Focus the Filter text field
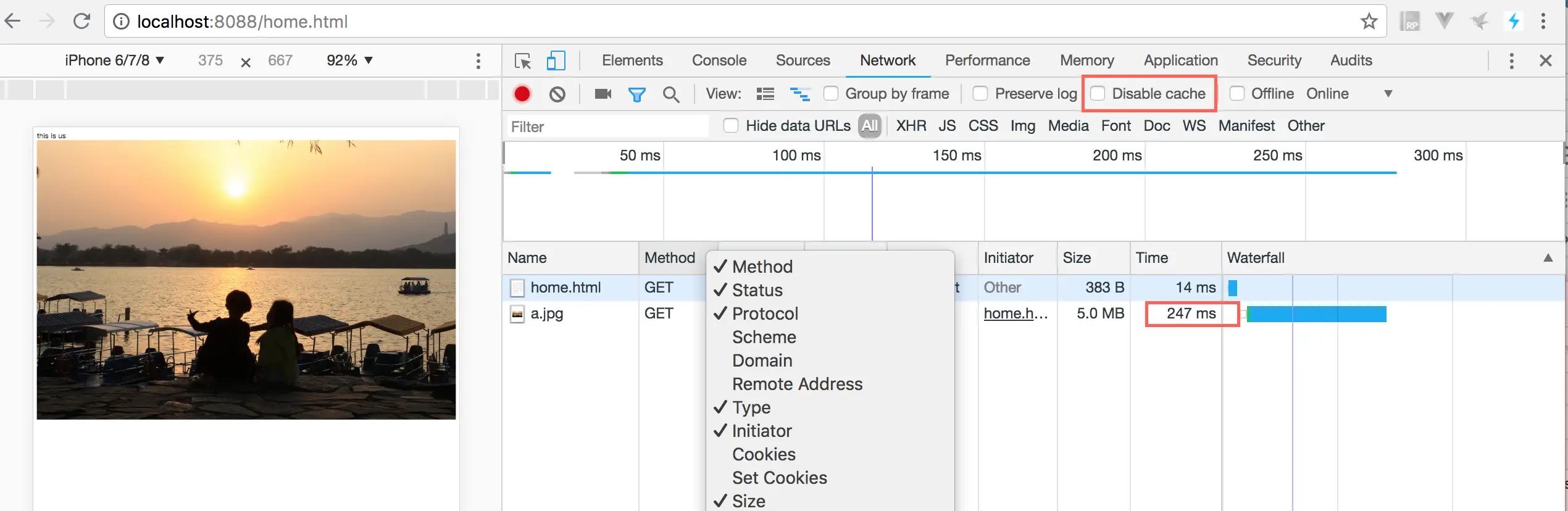The height and width of the screenshot is (511, 1568). tap(608, 127)
